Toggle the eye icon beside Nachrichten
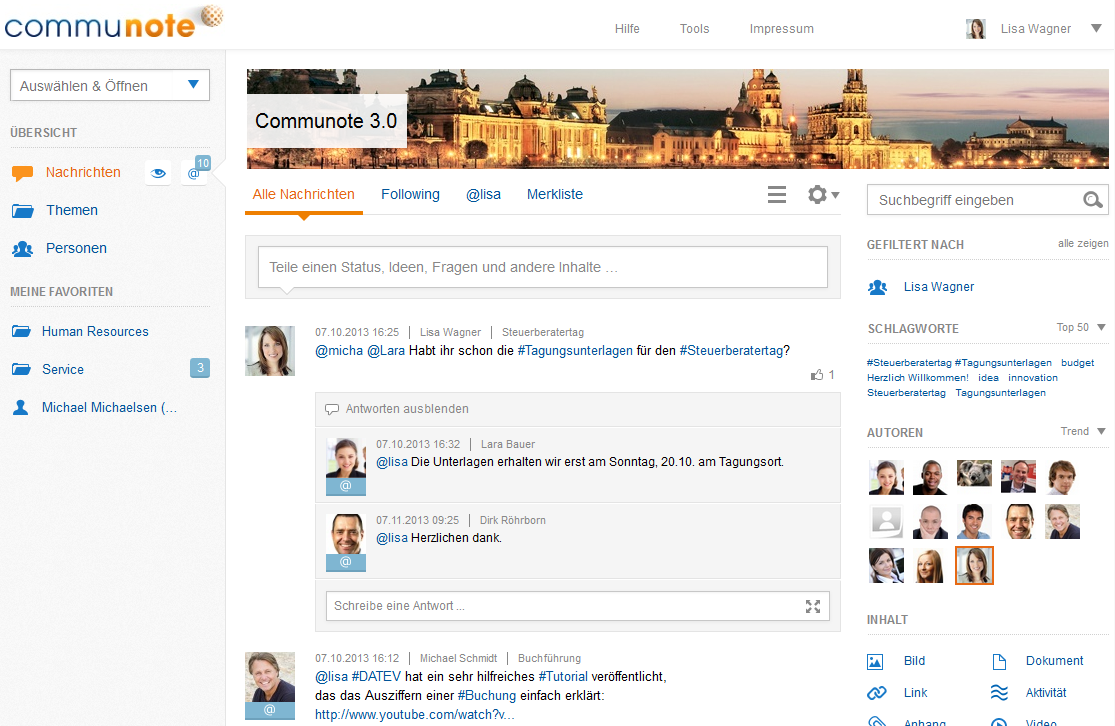 click(158, 173)
